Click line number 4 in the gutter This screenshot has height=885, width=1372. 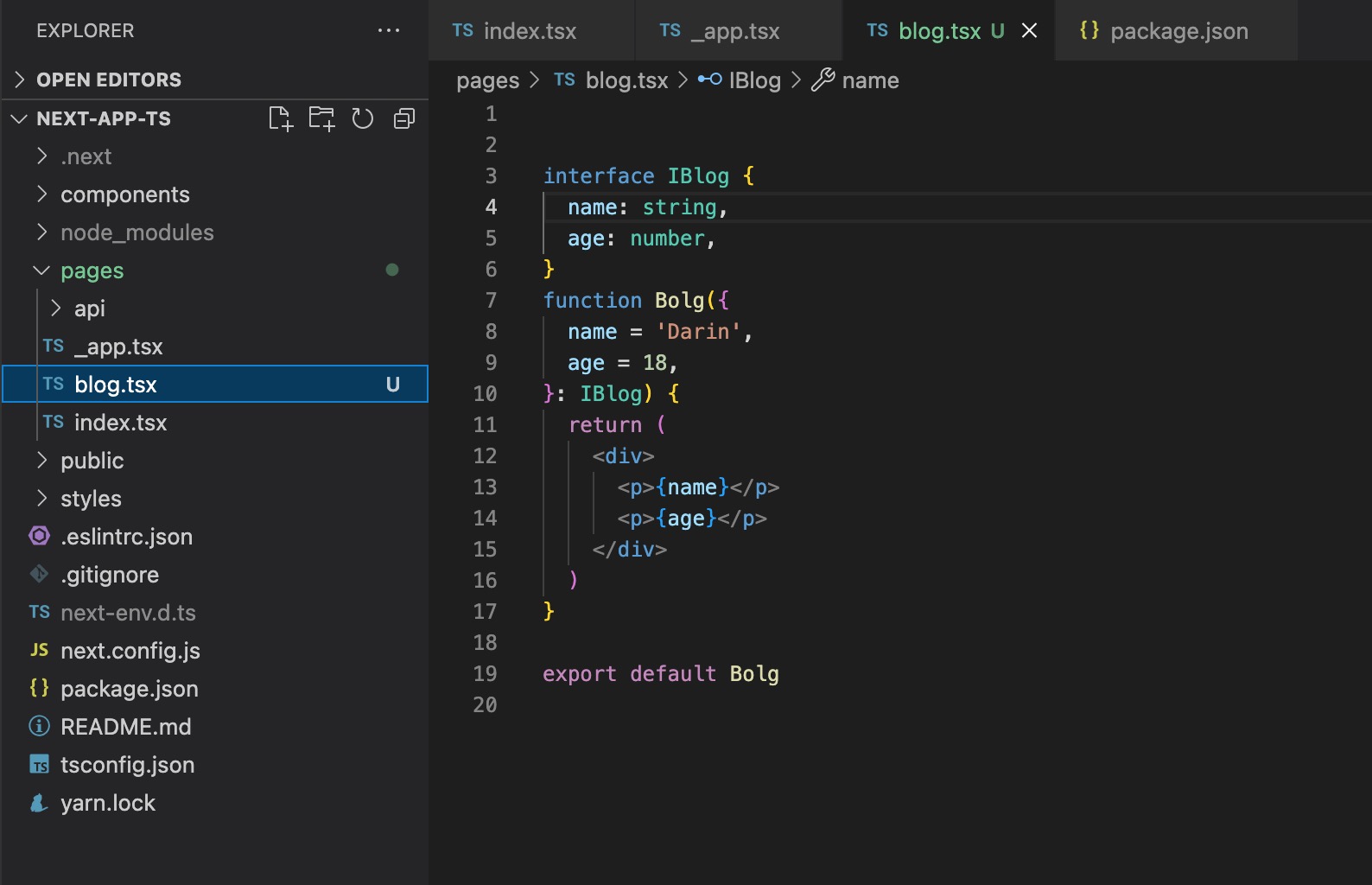click(491, 207)
